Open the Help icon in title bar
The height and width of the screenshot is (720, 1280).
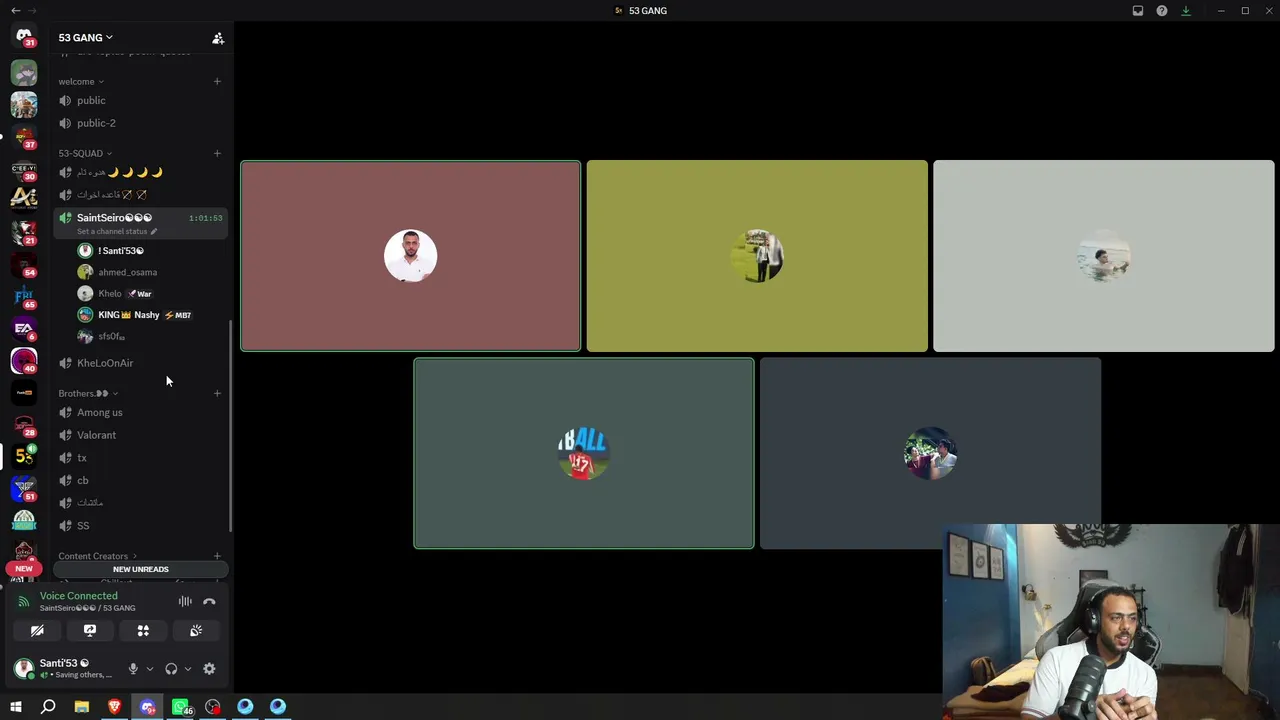click(x=1162, y=11)
